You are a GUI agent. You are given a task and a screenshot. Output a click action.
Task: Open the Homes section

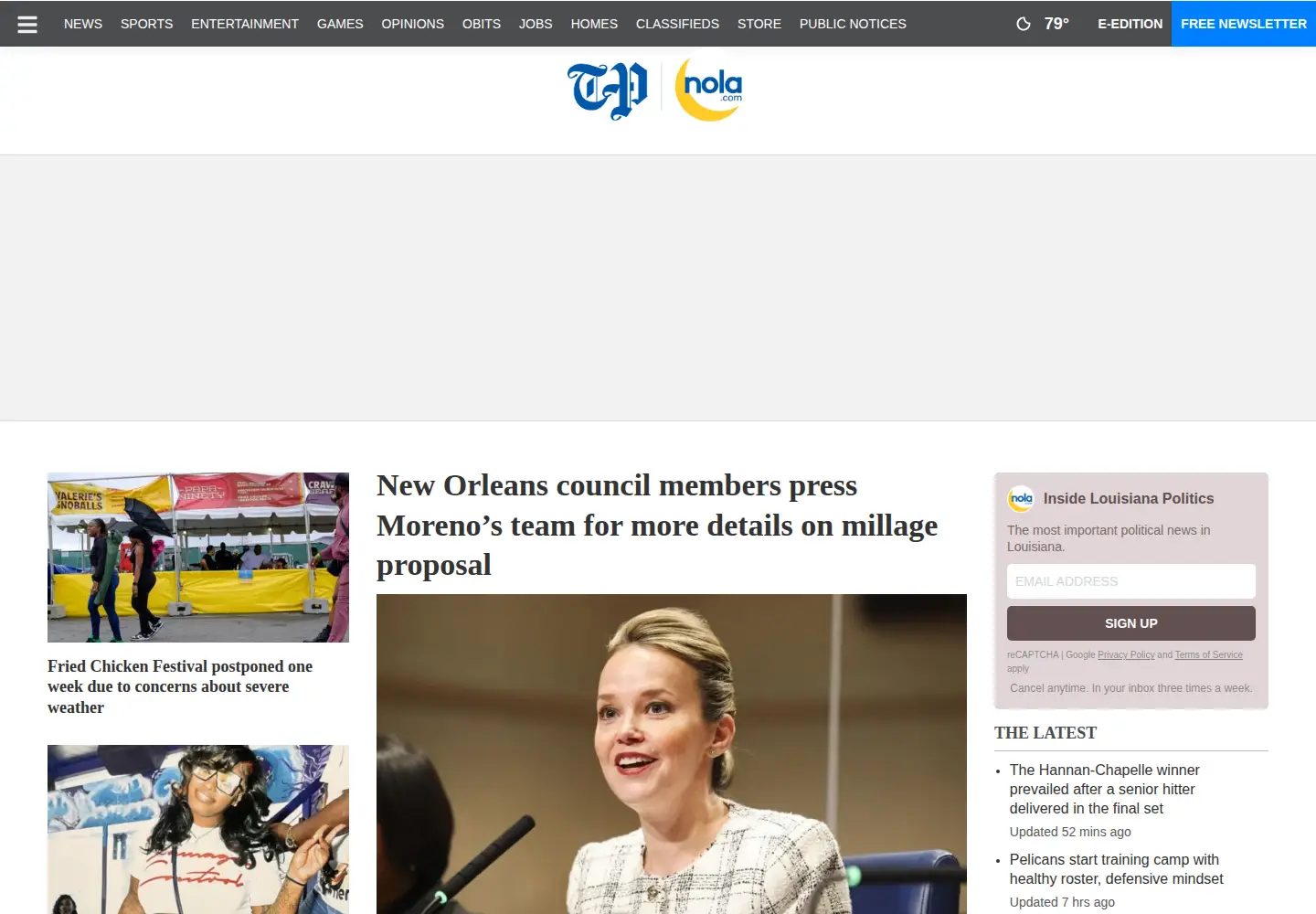pos(594,24)
